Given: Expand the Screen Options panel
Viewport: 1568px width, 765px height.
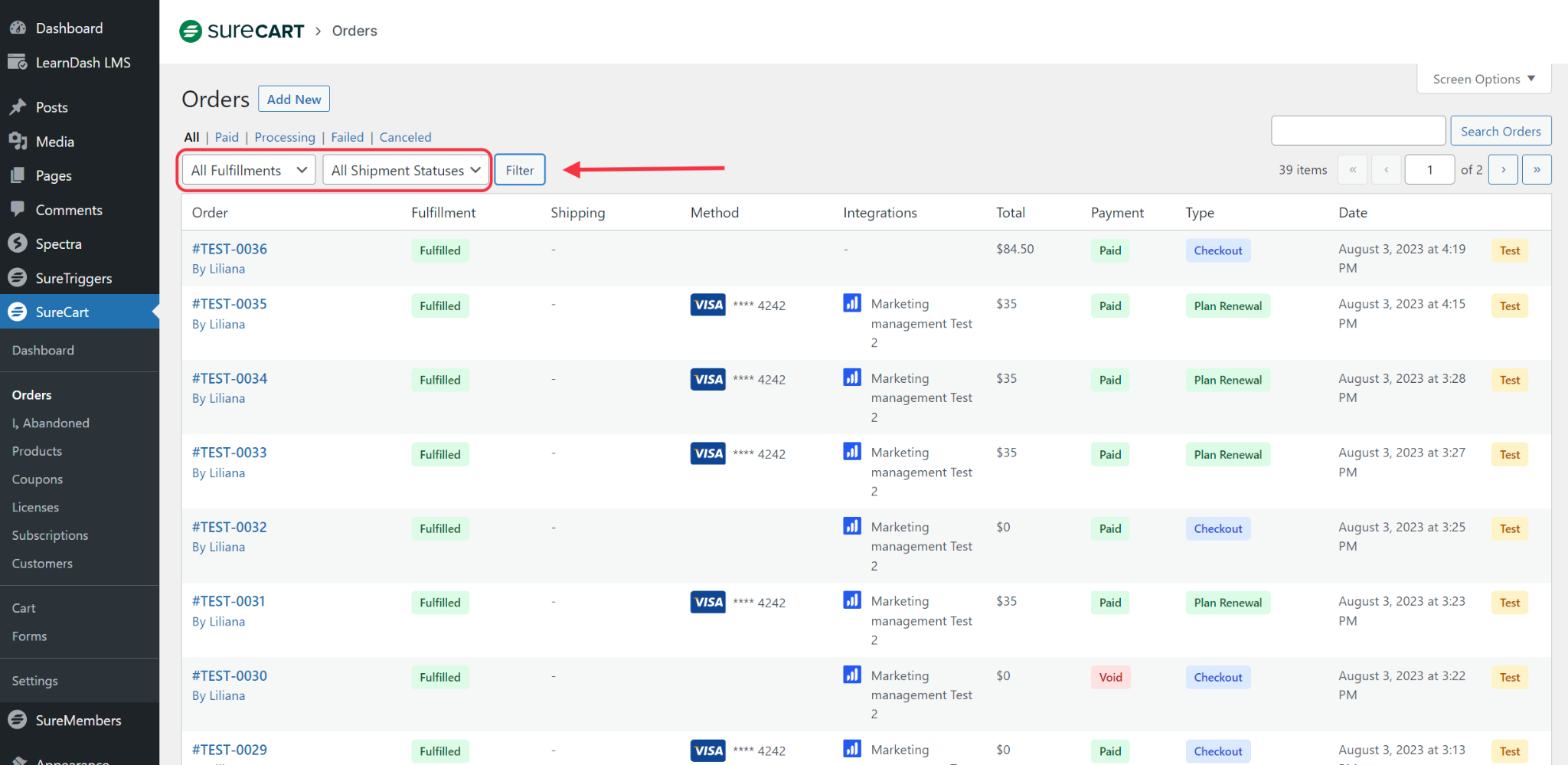Looking at the screenshot, I should (x=1484, y=79).
